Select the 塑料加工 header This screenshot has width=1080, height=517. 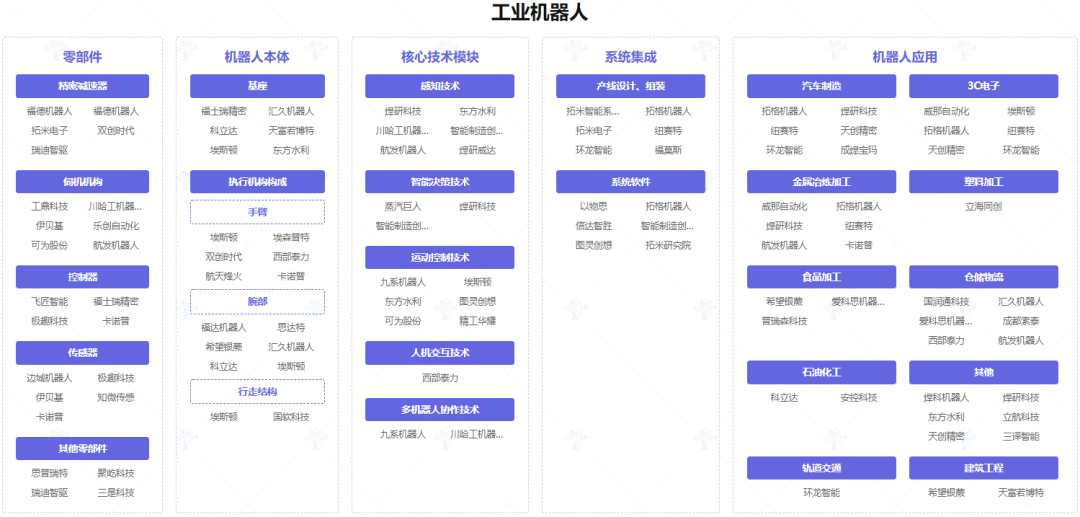coord(984,182)
